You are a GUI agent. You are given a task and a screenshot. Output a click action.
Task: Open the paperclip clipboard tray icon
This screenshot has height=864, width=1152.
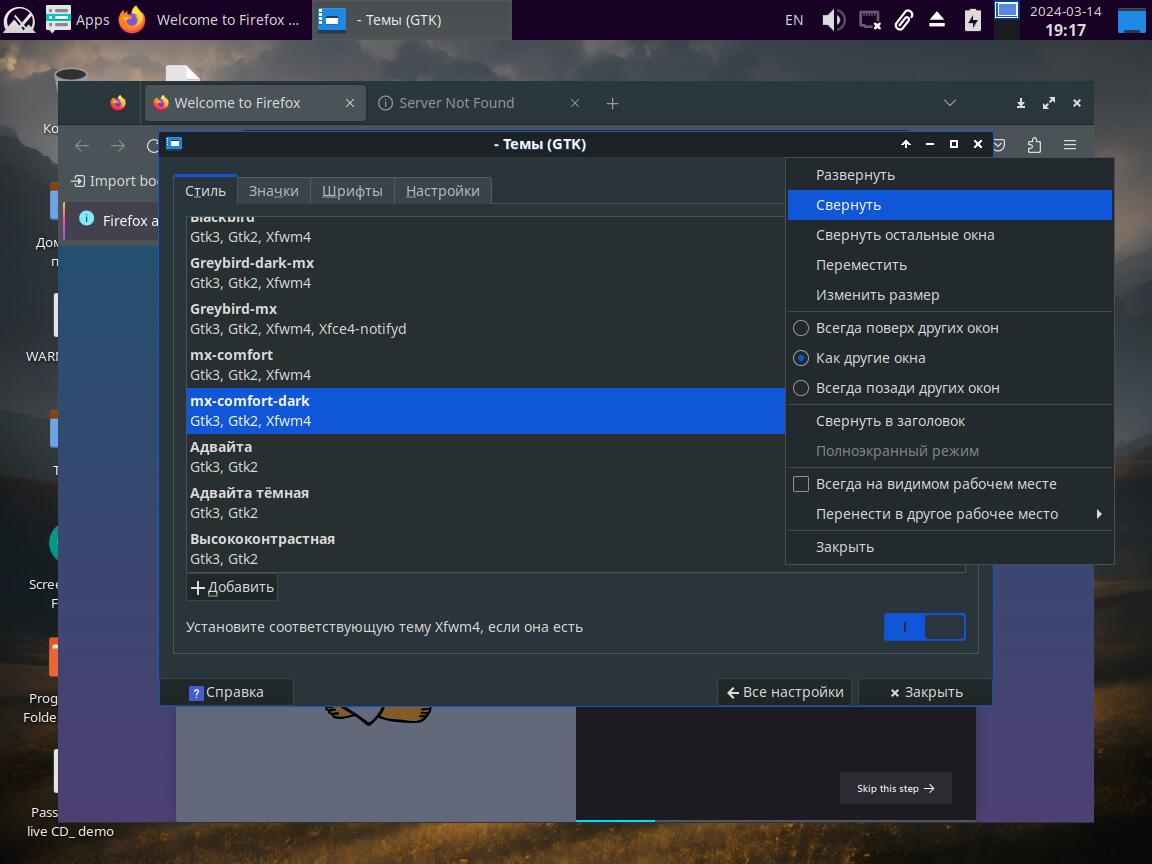click(904, 20)
